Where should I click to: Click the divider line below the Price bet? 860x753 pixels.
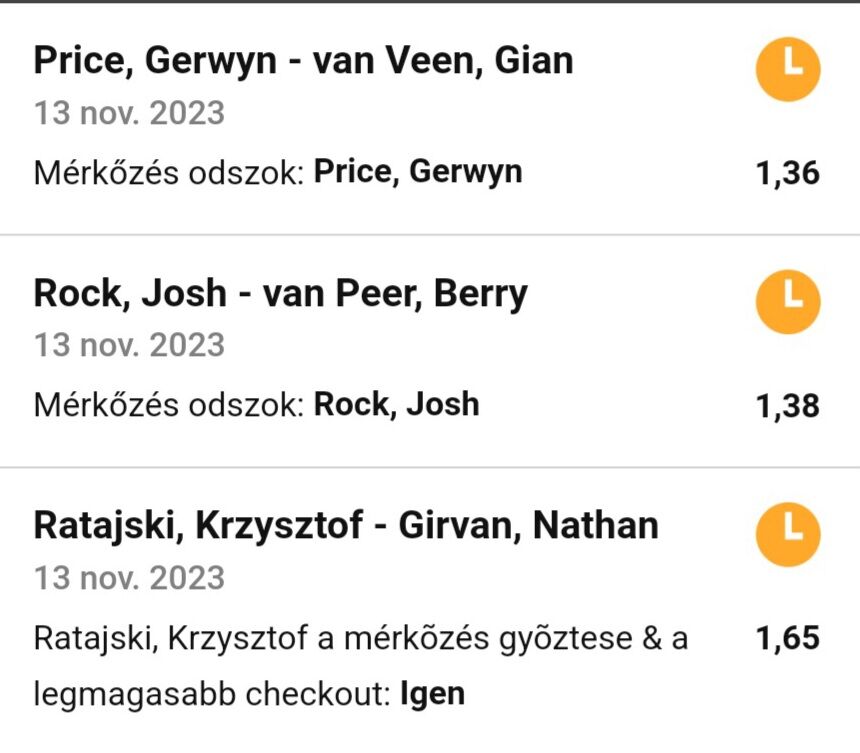pyautogui.click(x=430, y=235)
